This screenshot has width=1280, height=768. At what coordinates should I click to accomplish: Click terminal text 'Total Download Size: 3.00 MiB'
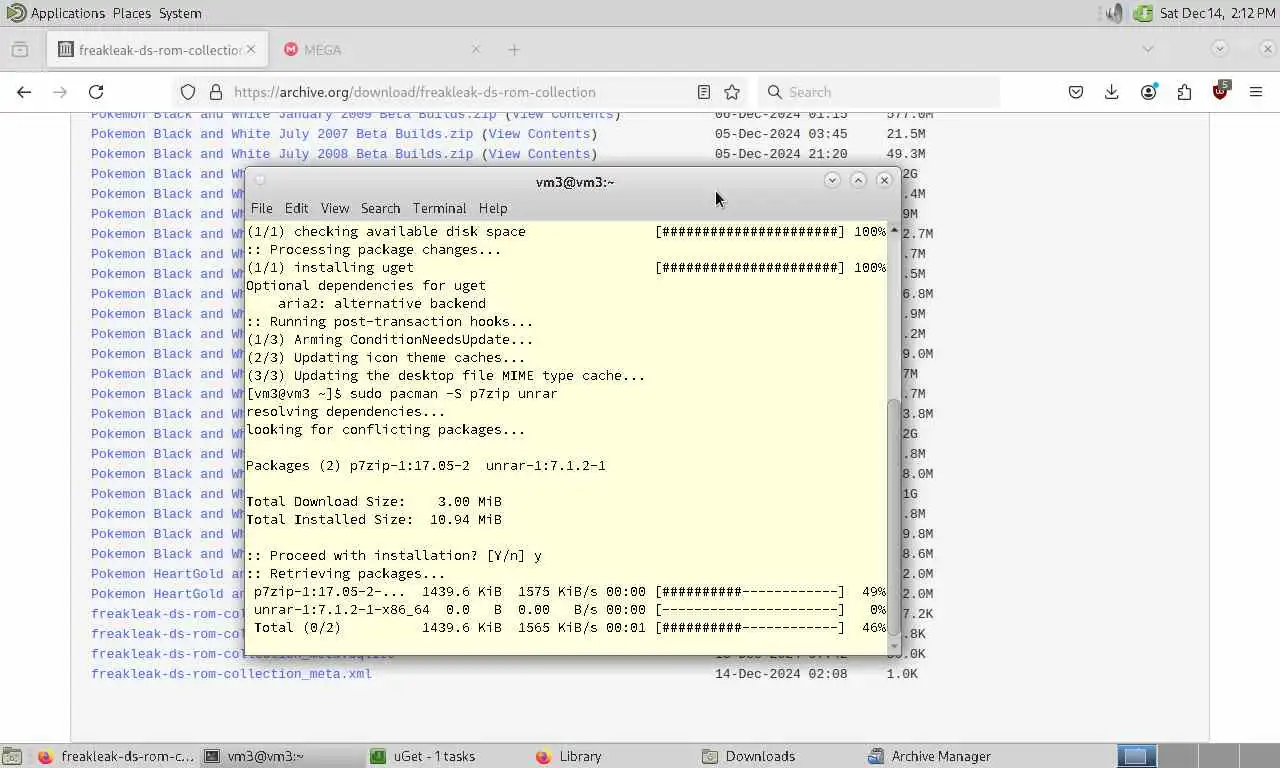(374, 502)
